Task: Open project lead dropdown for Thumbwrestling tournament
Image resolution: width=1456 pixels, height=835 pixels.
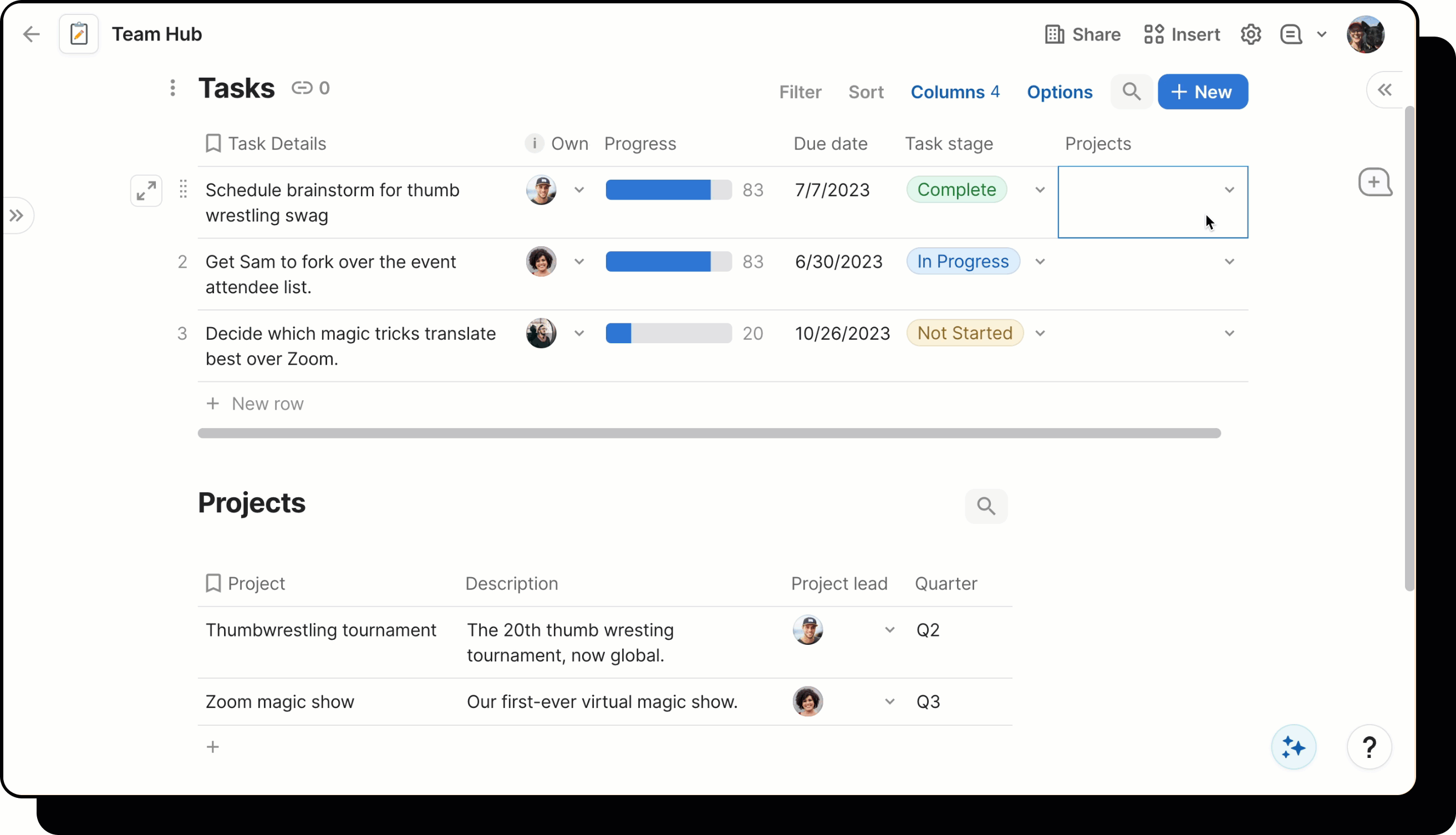Action: click(x=889, y=630)
